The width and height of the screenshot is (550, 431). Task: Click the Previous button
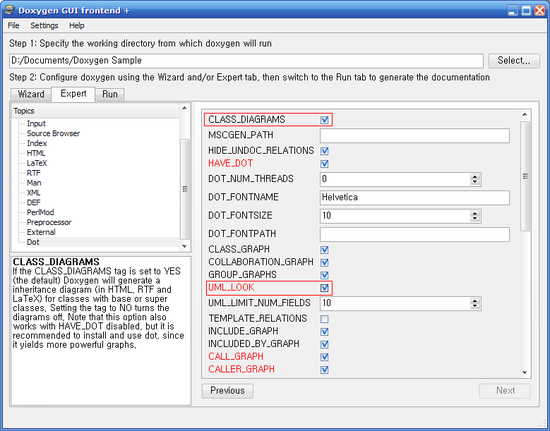click(x=227, y=391)
